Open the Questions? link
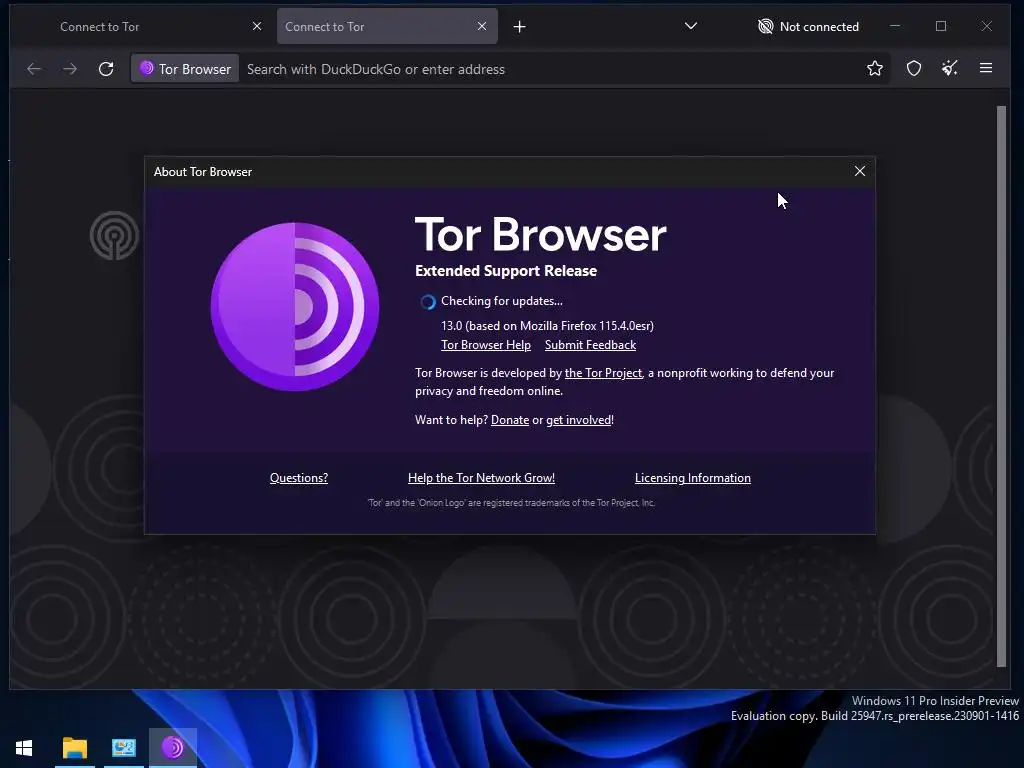This screenshot has height=768, width=1024. [x=298, y=478]
